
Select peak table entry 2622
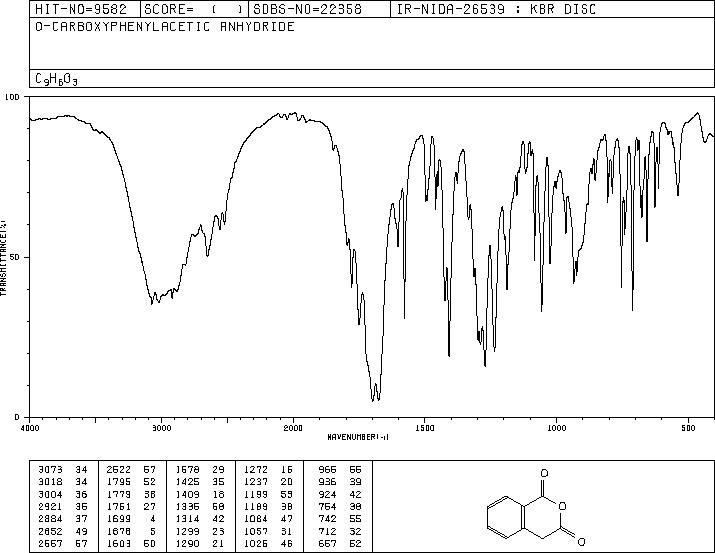(119, 470)
